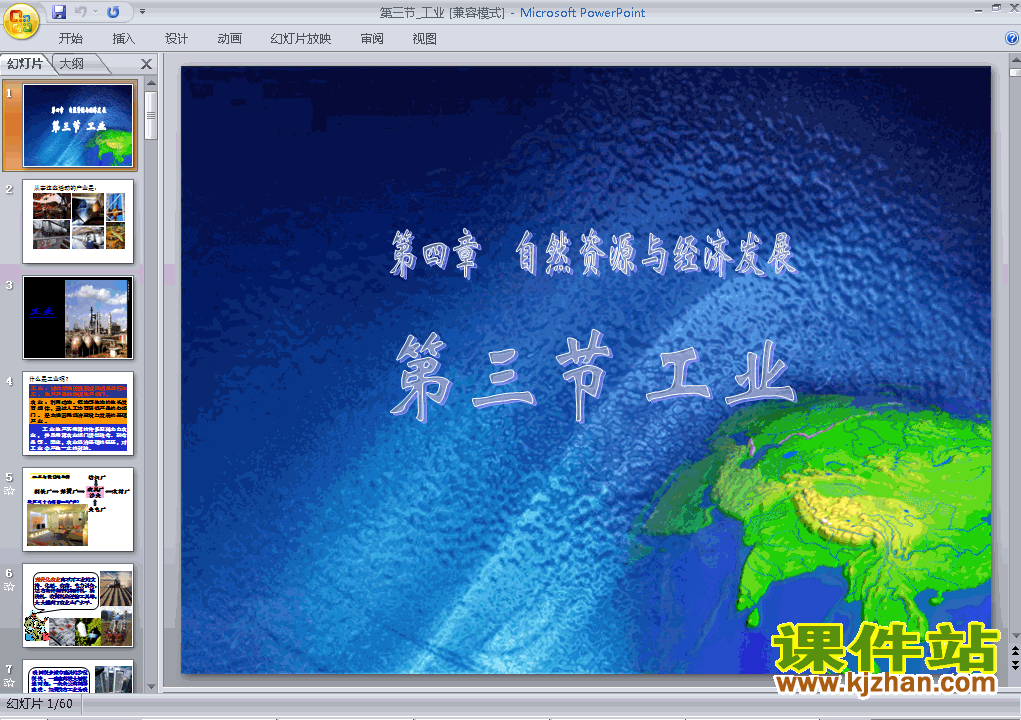The width and height of the screenshot is (1021, 720).
Task: Click the blue Redo/Repeat icon
Action: point(113,12)
